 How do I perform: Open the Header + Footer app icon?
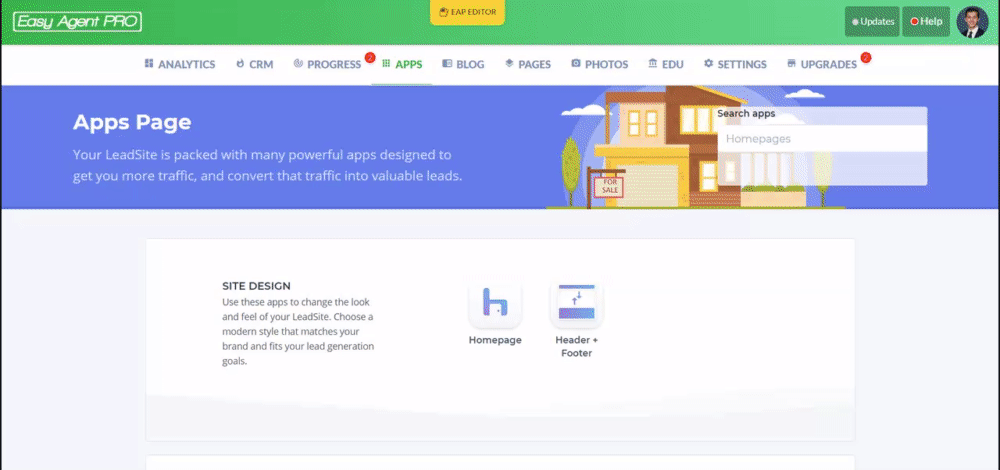pyautogui.click(x=577, y=302)
